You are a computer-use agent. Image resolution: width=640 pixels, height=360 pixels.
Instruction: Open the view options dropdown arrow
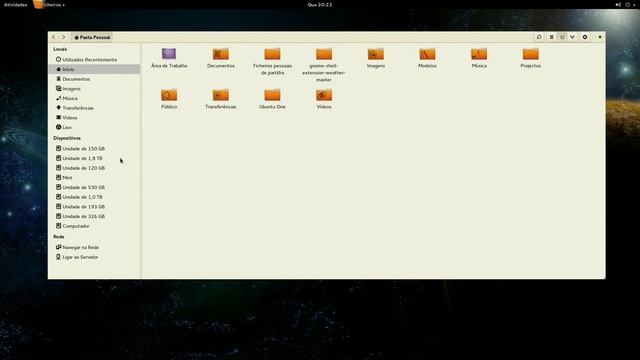click(572, 37)
